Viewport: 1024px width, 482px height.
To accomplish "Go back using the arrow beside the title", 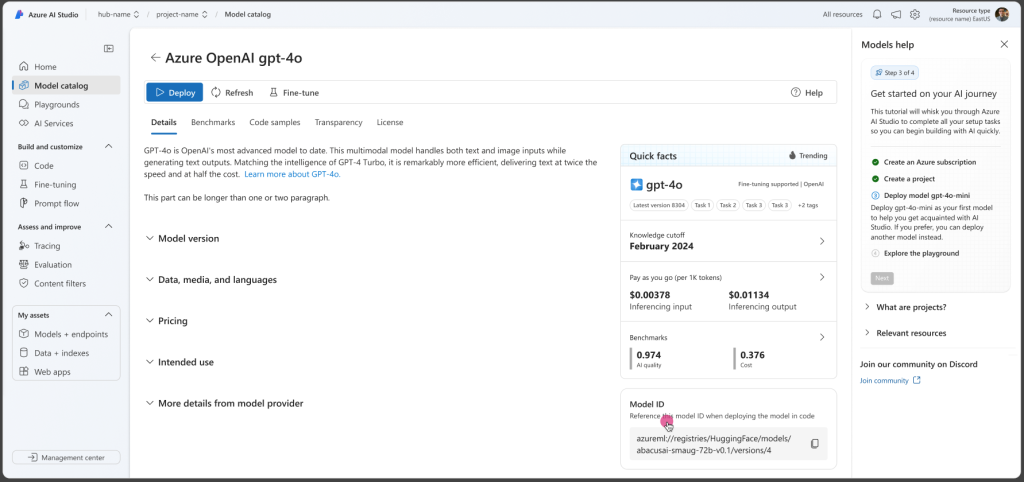I will (x=155, y=57).
